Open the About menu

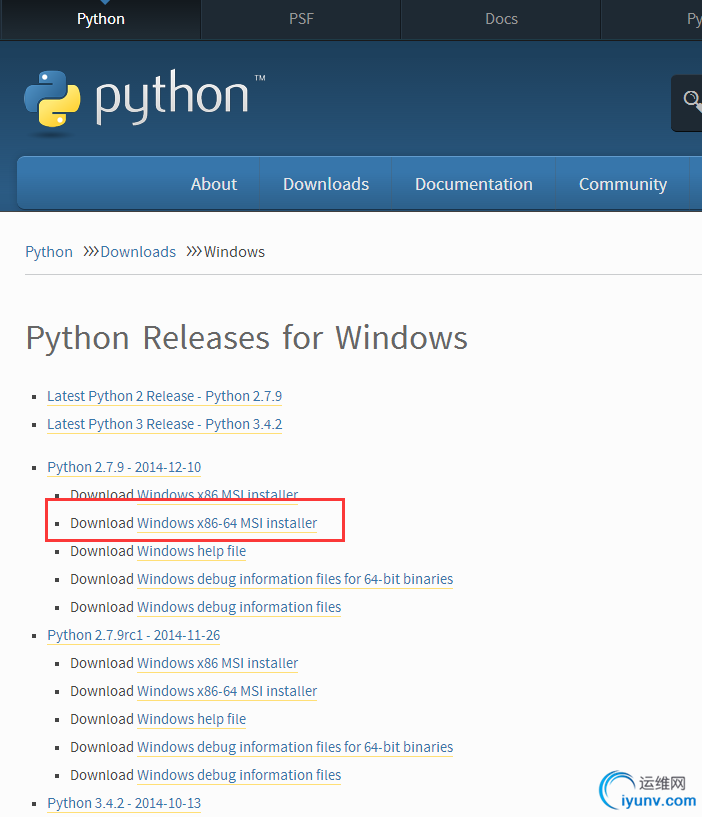coord(214,184)
